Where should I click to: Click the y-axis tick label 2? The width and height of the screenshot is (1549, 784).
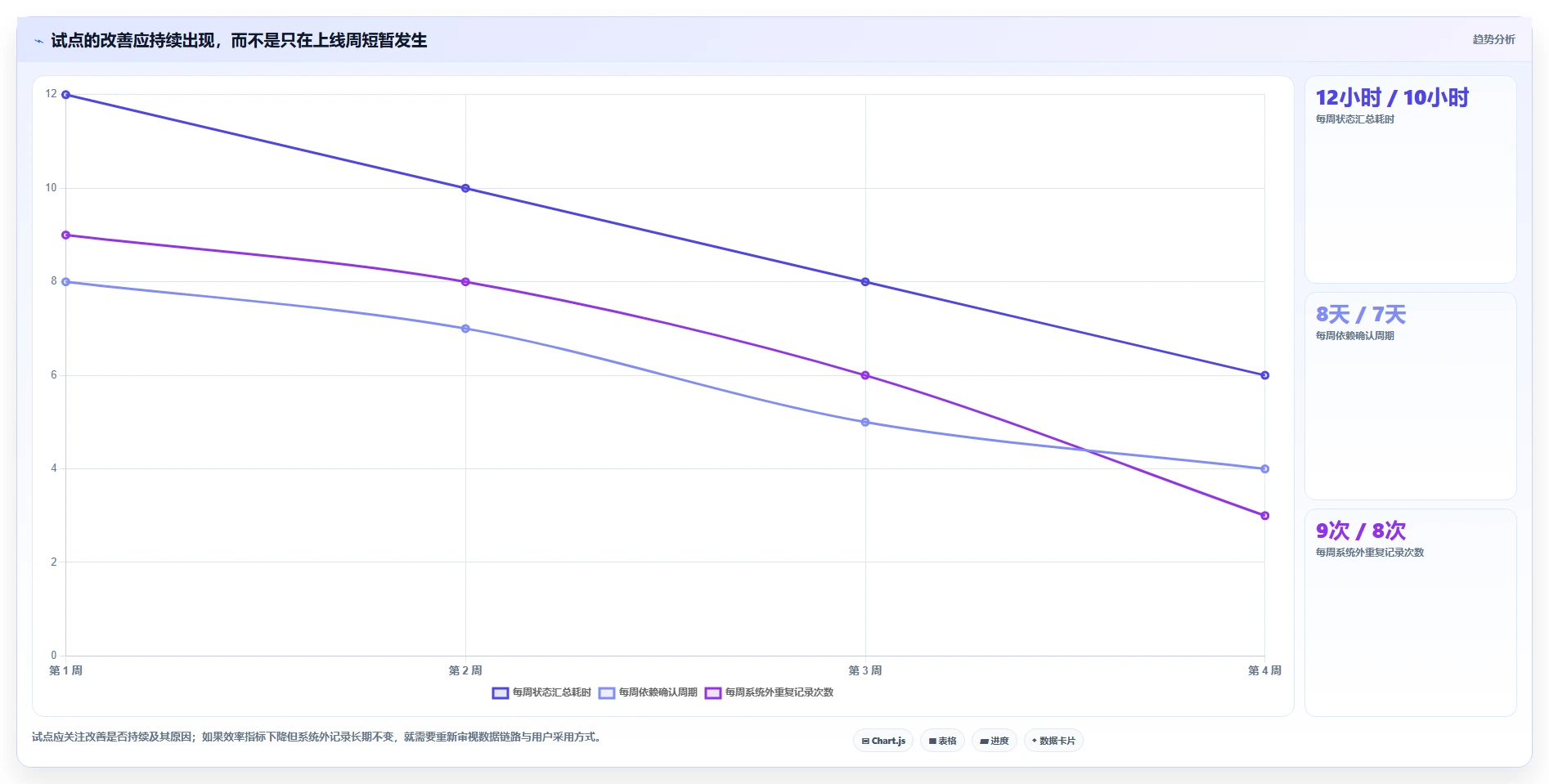[x=54, y=562]
